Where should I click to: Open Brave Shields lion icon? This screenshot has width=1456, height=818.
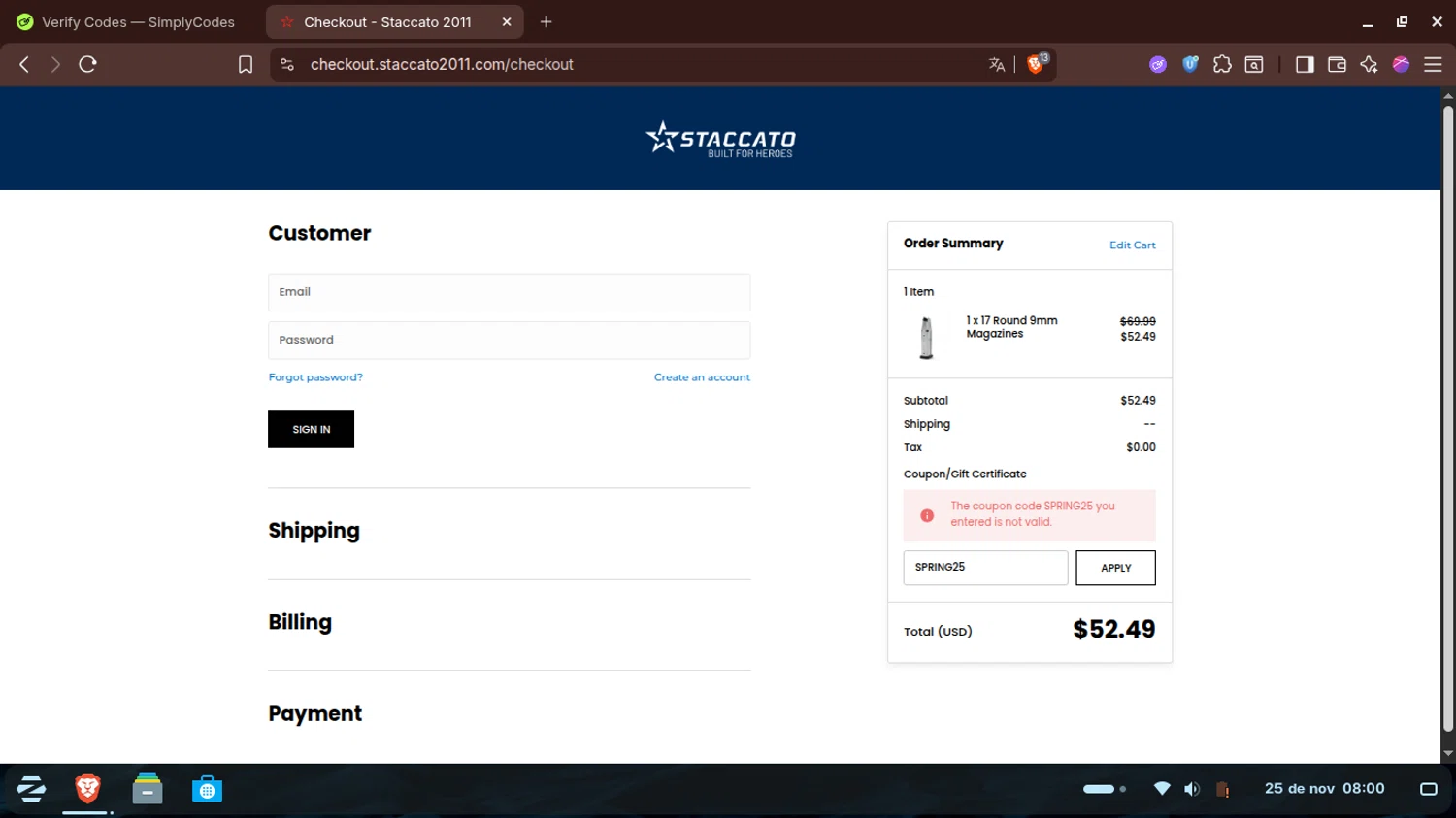1037,63
